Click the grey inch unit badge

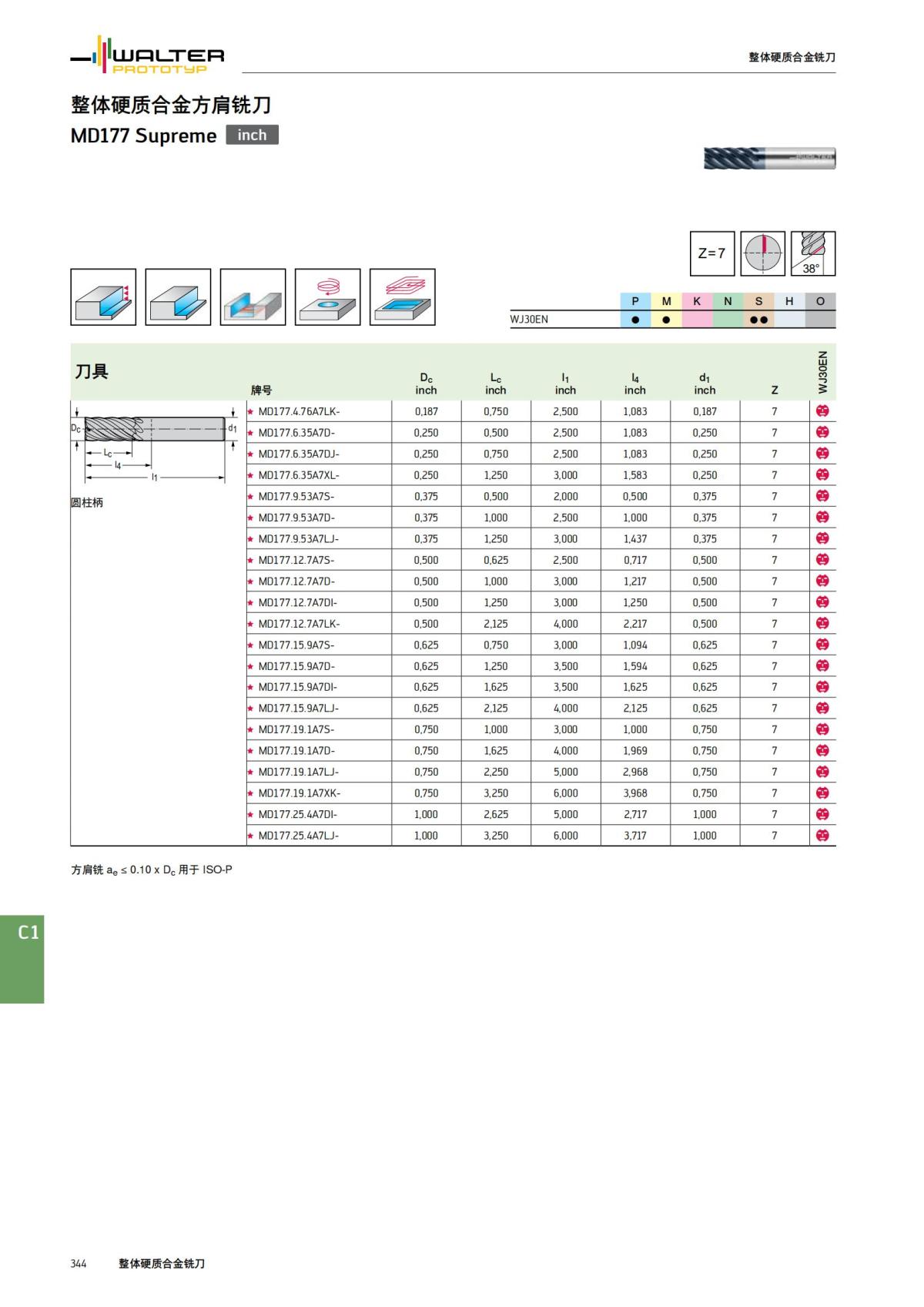click(252, 135)
